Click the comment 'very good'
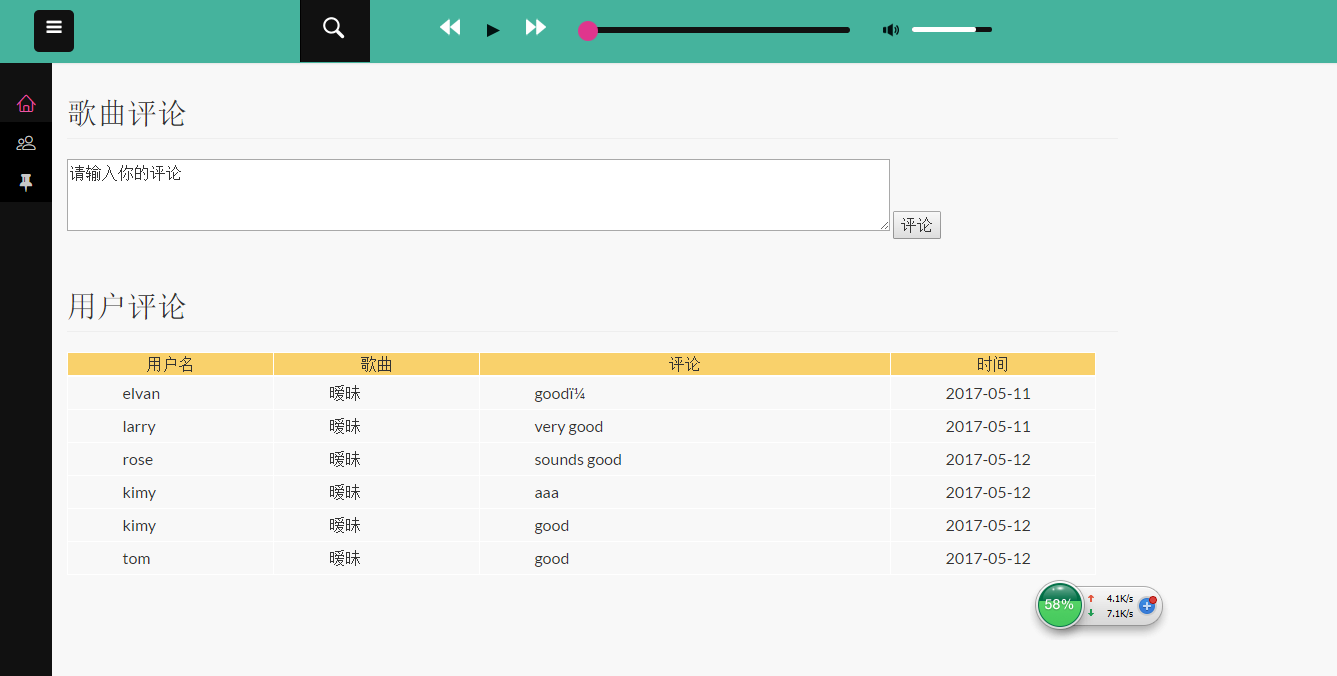 pyautogui.click(x=569, y=427)
